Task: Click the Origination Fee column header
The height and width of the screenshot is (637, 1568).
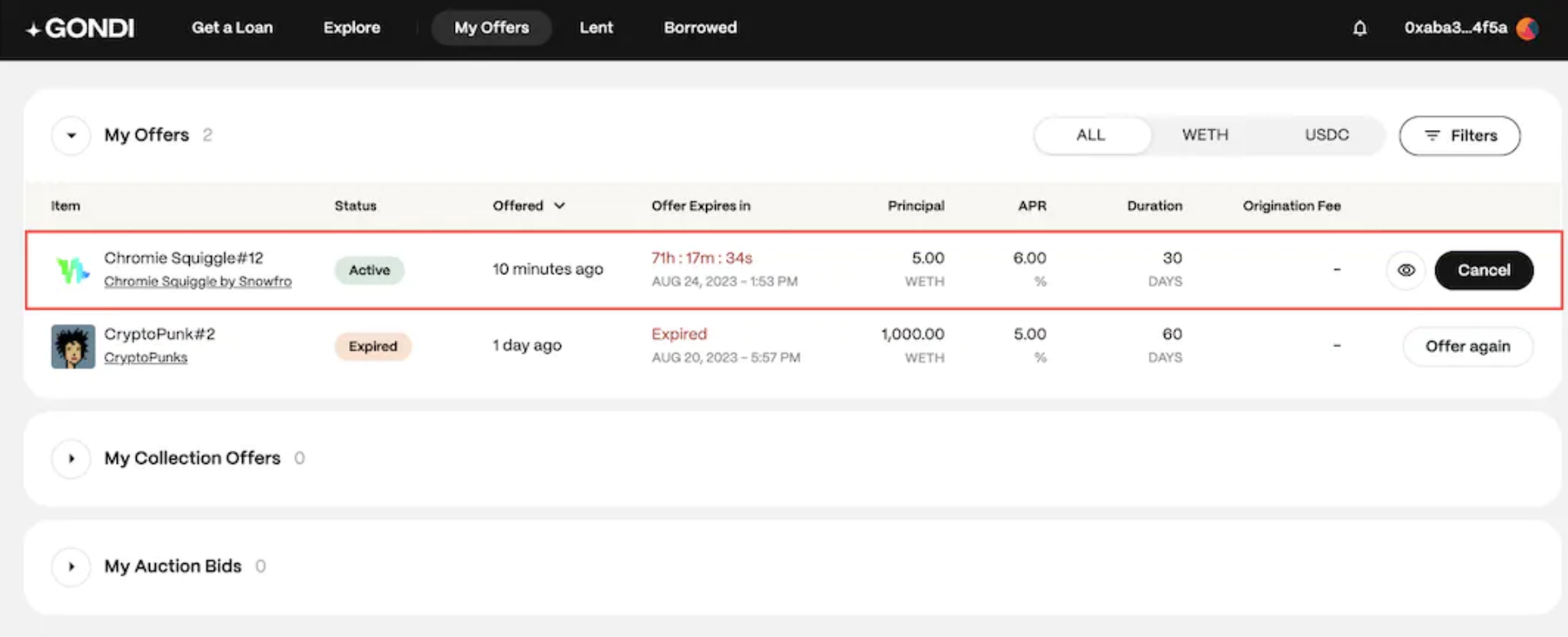Action: tap(1291, 205)
